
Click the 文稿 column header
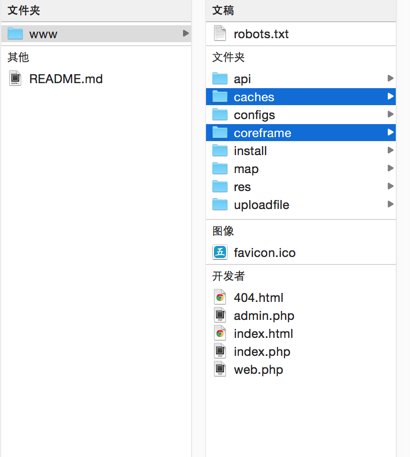tap(223, 10)
